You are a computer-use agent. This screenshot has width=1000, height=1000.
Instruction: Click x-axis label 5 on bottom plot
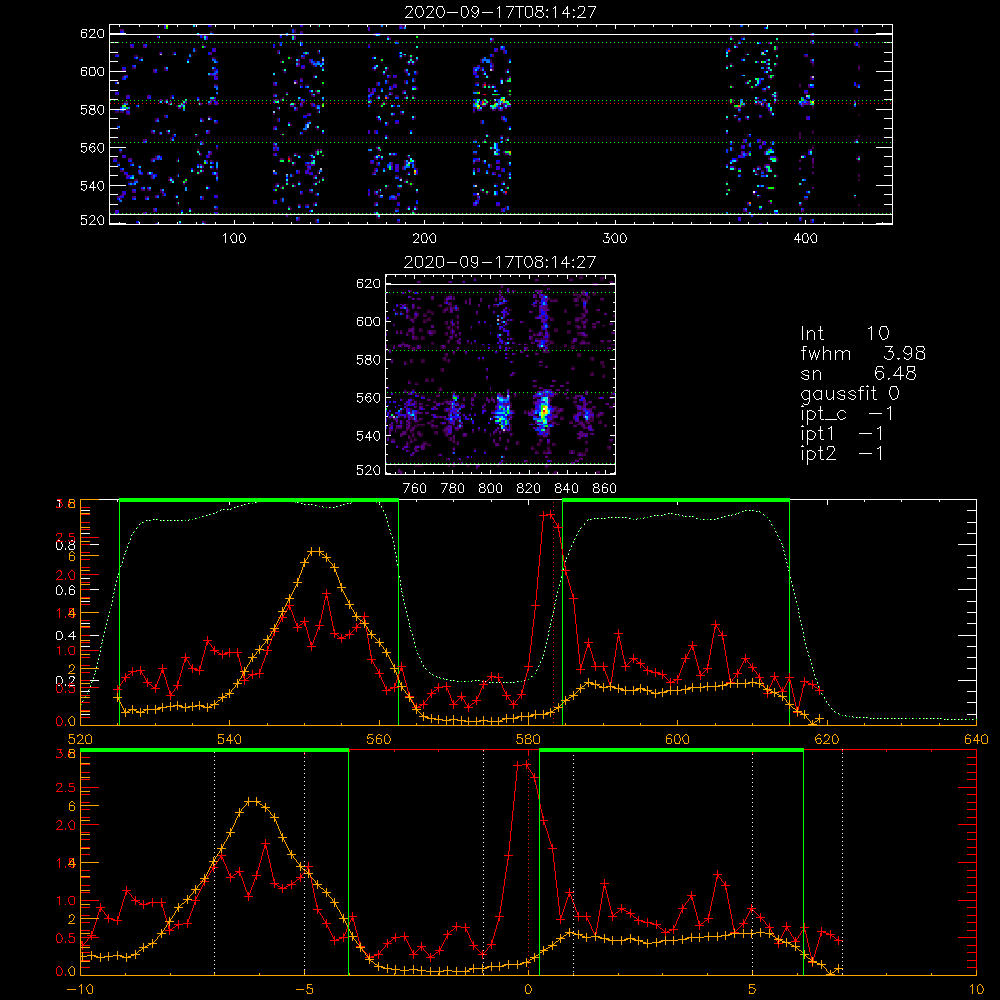pos(753,990)
